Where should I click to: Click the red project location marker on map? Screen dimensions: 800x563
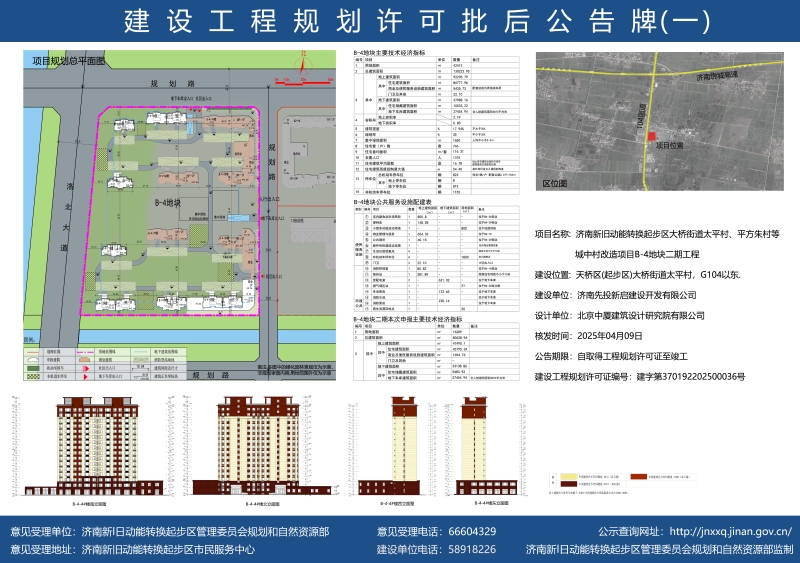pos(652,136)
